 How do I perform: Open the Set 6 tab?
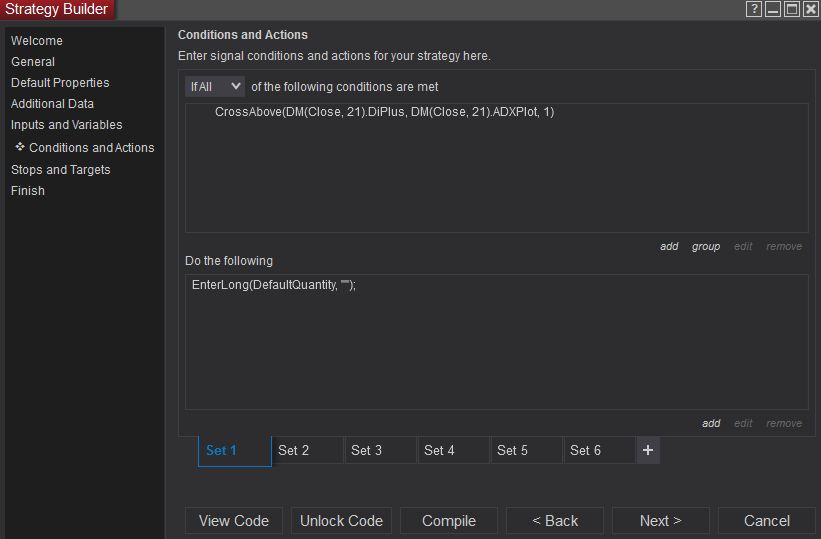[585, 451]
